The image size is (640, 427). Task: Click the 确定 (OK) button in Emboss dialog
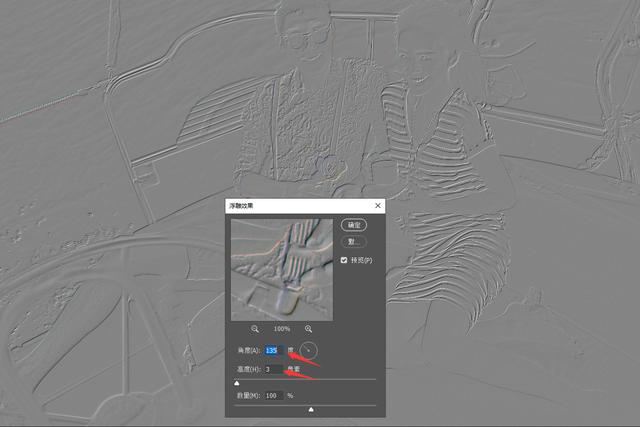(354, 225)
